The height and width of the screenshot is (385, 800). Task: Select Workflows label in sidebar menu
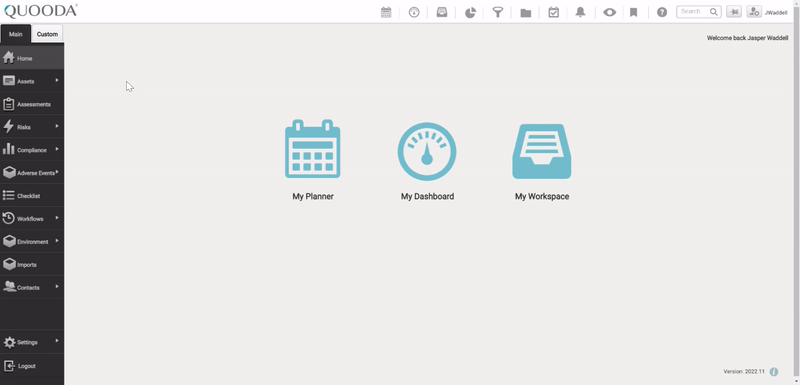pyautogui.click(x=30, y=219)
